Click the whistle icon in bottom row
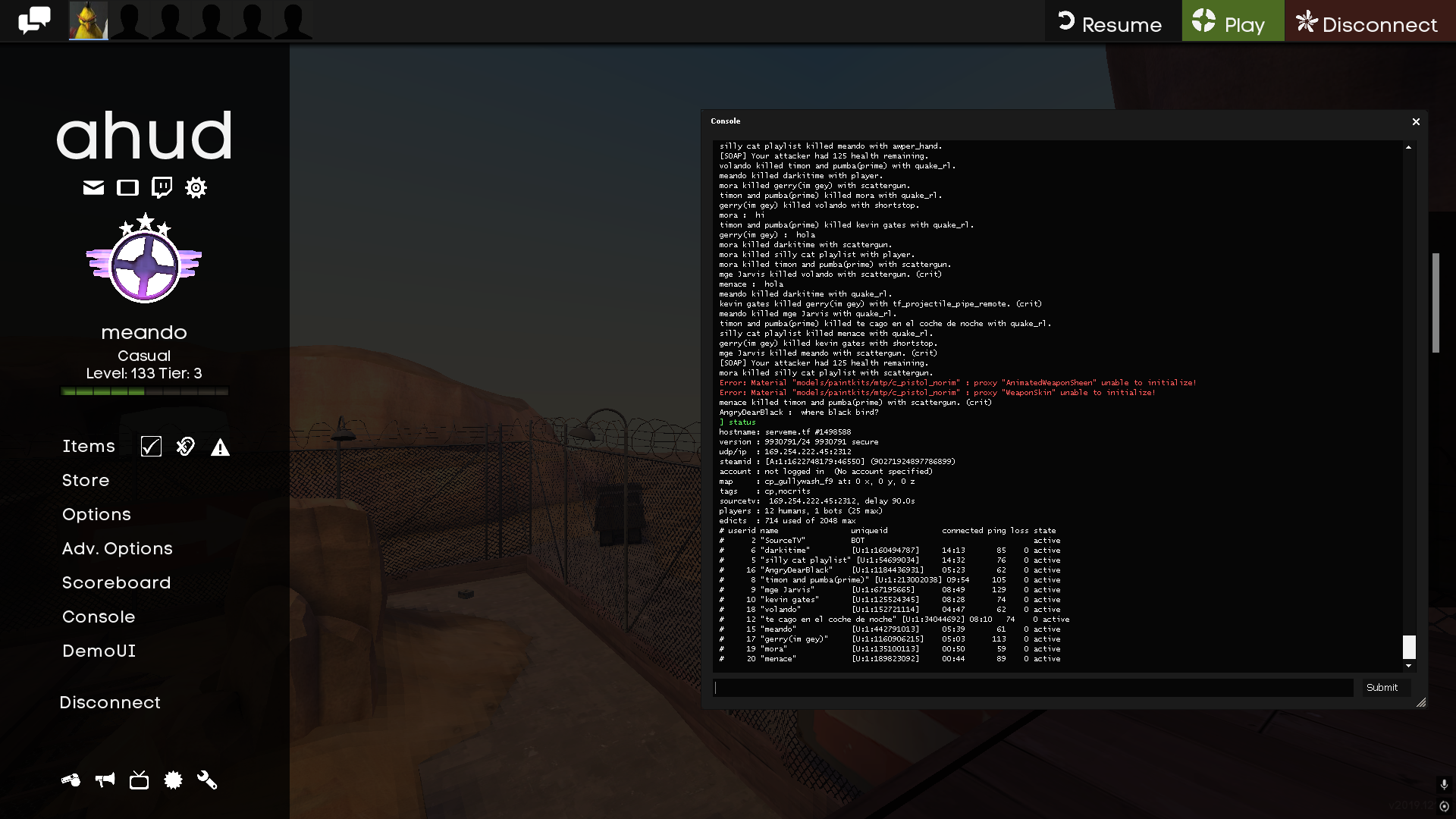Screen dimensions: 1456x819 click(x=71, y=780)
